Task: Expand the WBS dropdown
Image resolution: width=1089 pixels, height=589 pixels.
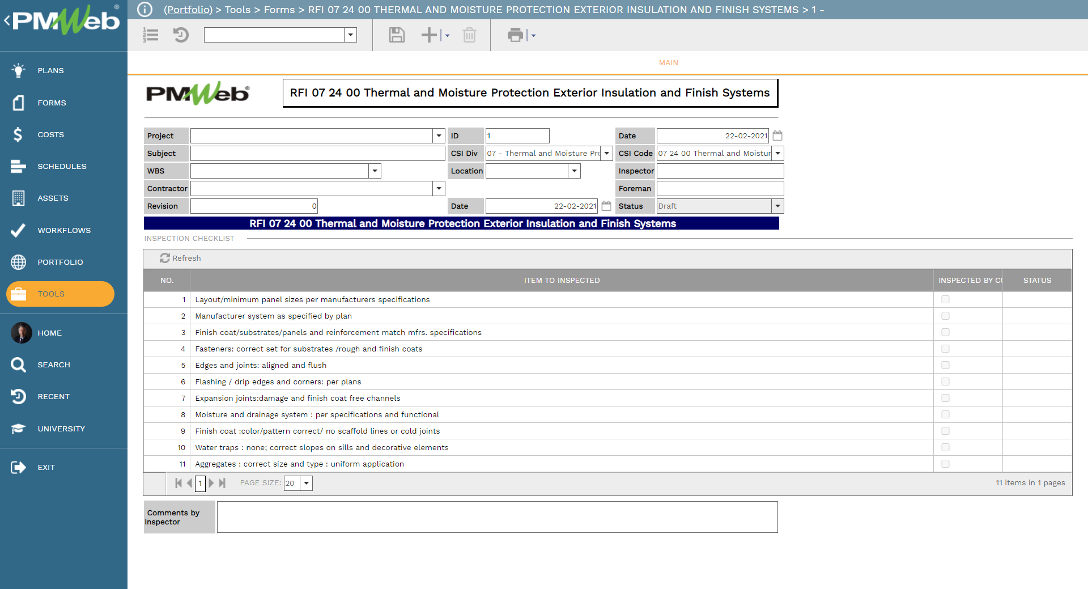Action: [375, 170]
